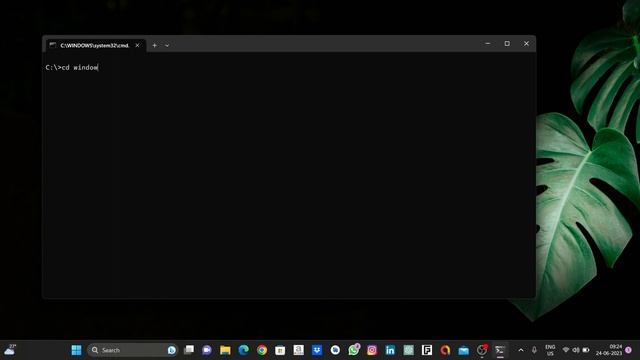Open Task View on taskbar
Viewport: 640px width, 360px height.
click(x=189, y=350)
